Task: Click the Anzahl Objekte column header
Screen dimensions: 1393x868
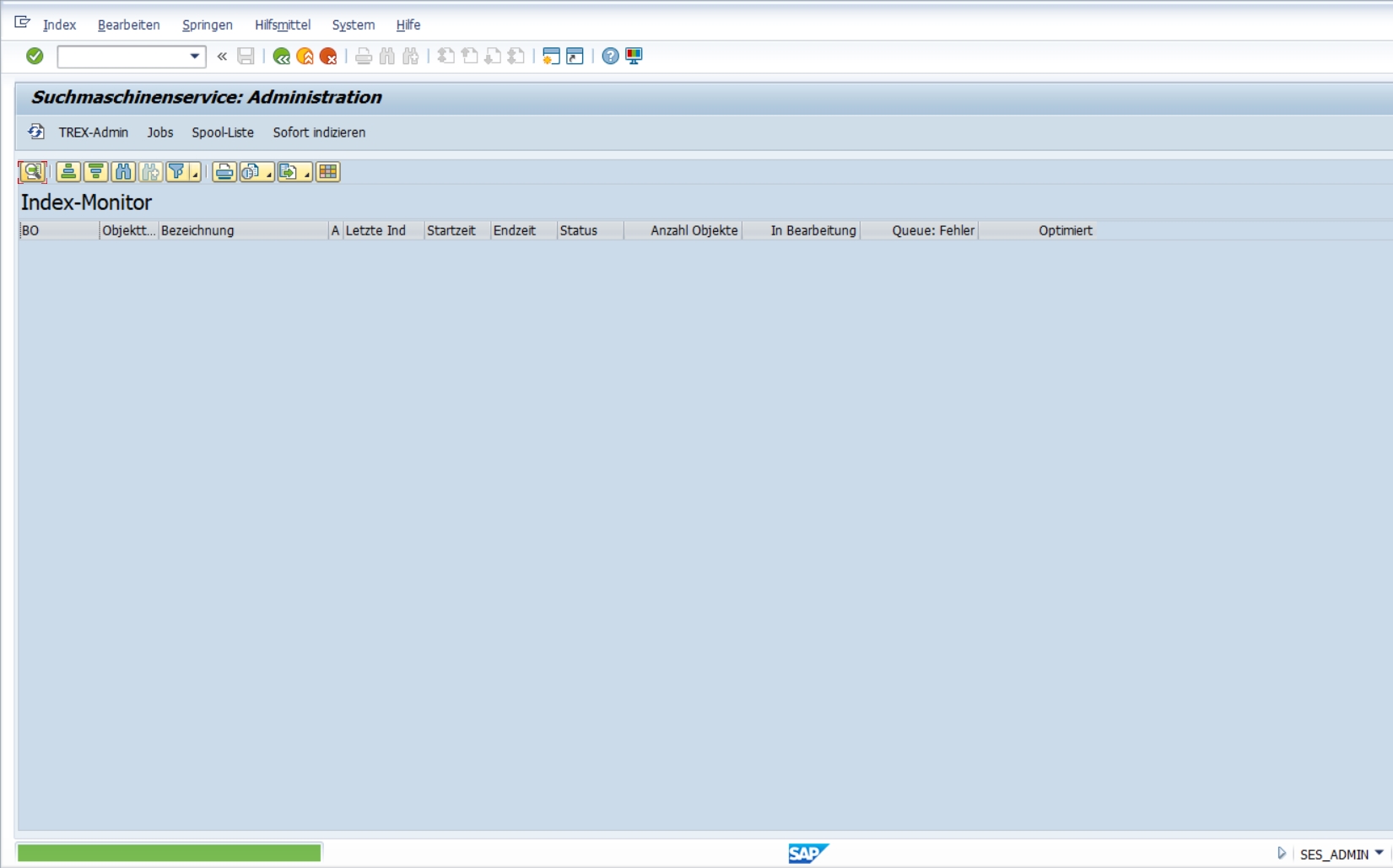Action: 683,230
